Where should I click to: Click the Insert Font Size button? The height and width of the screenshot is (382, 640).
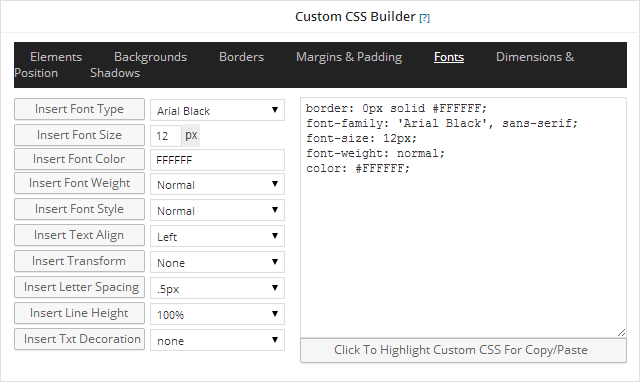(79, 135)
